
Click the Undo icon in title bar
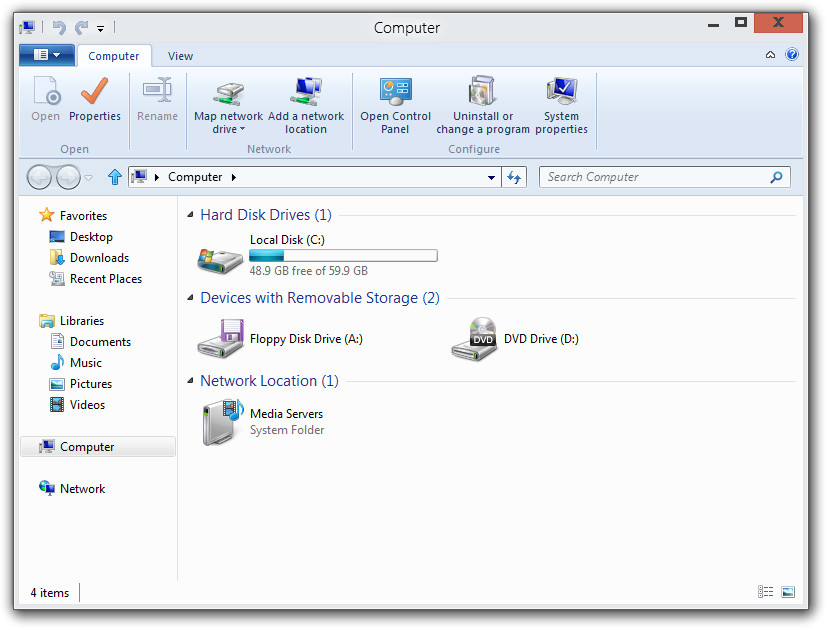[x=59, y=27]
